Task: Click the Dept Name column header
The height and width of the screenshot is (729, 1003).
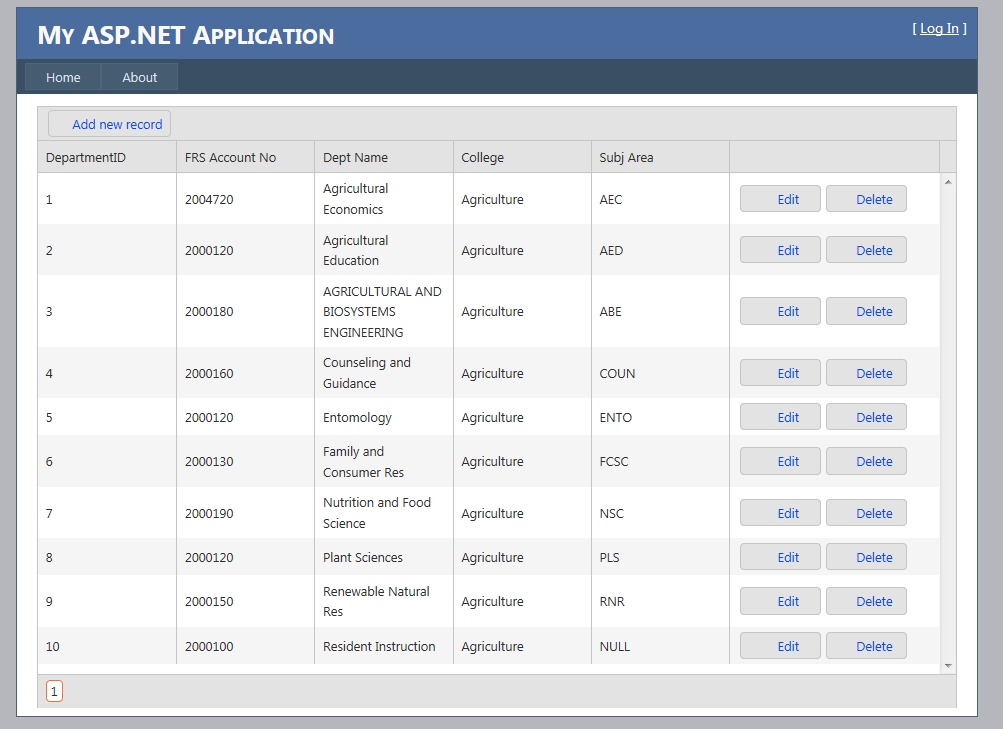Action: click(x=355, y=157)
